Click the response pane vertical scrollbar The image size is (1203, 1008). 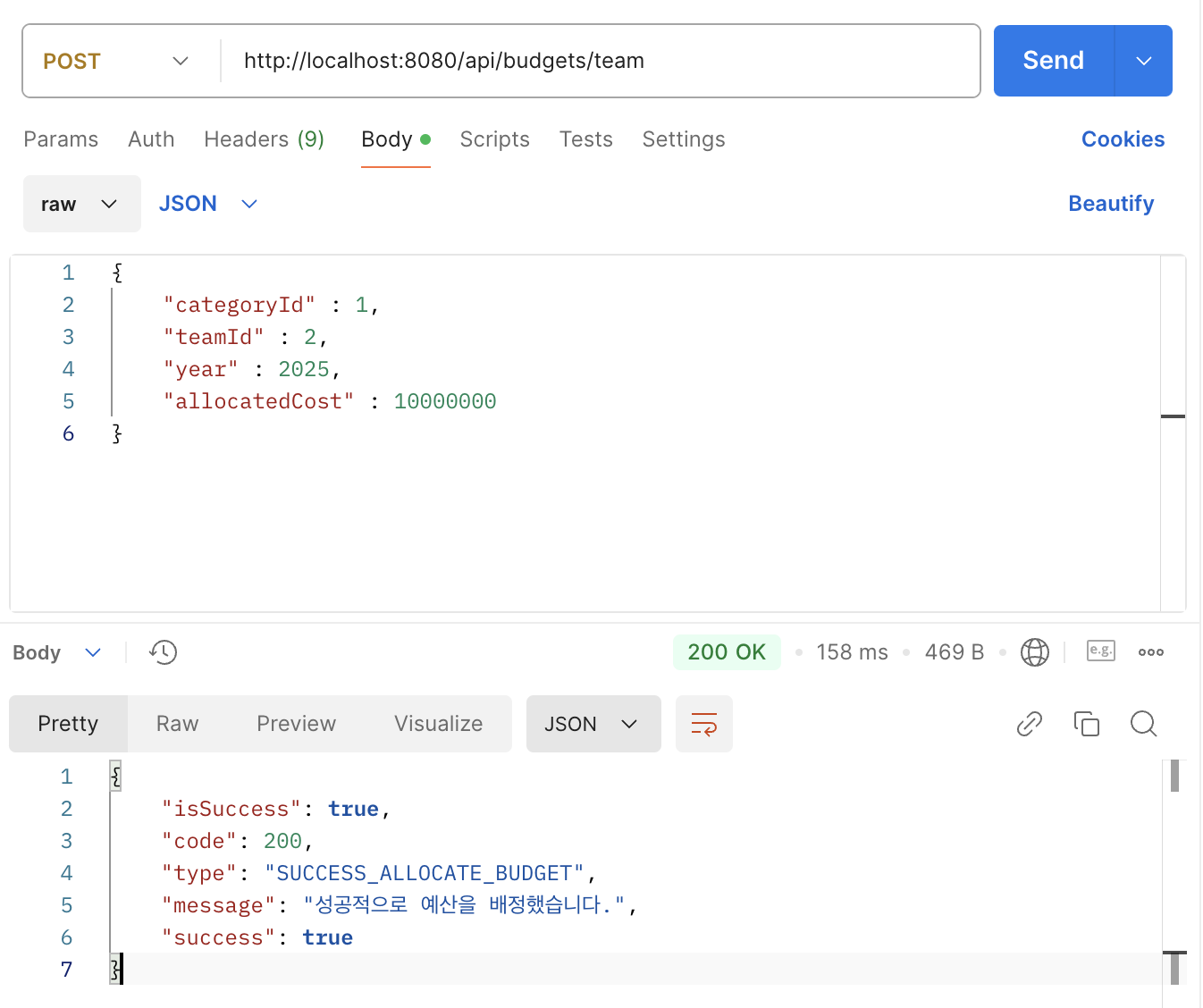coord(1174,776)
